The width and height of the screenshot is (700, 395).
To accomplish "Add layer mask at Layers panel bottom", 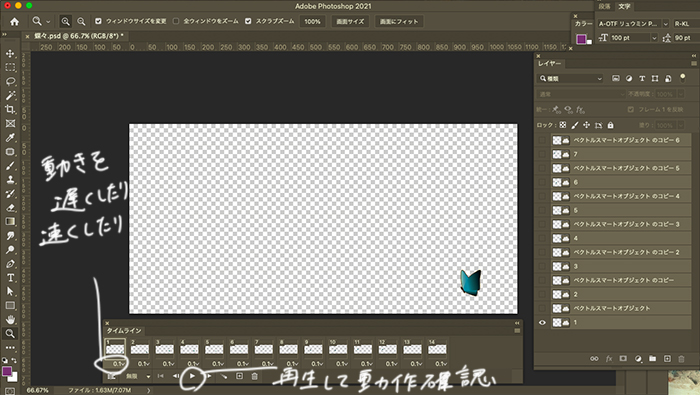I will coord(623,358).
